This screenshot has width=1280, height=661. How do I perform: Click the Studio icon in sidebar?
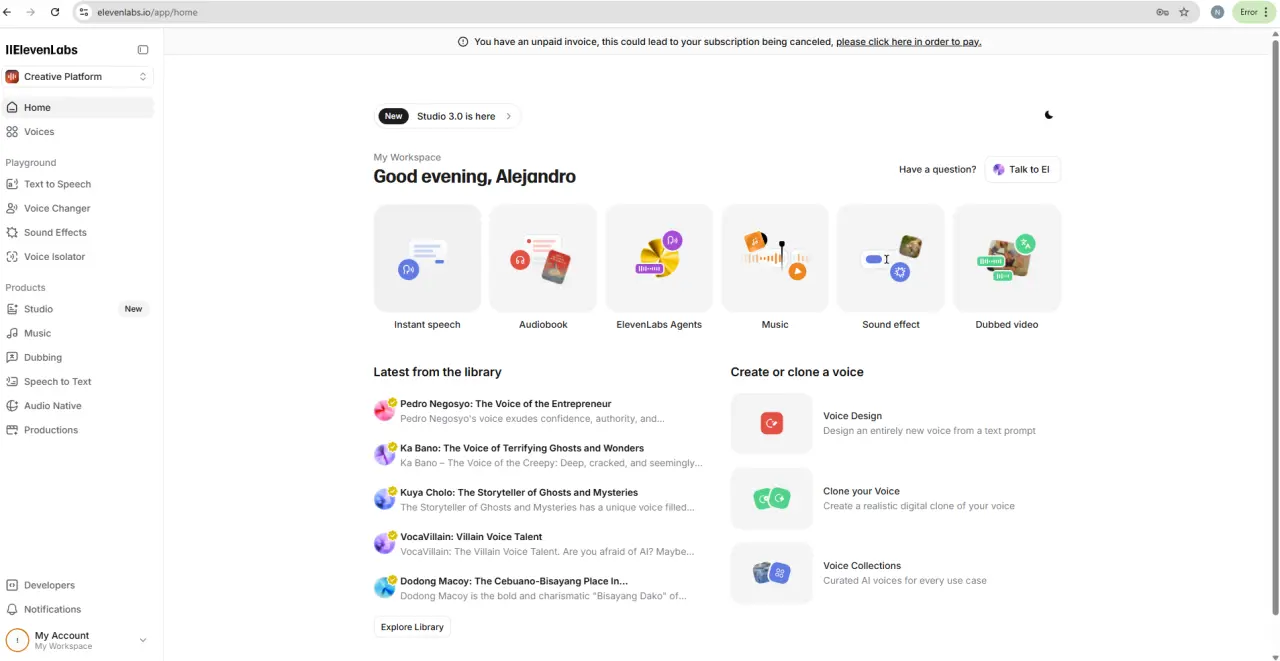(x=12, y=309)
